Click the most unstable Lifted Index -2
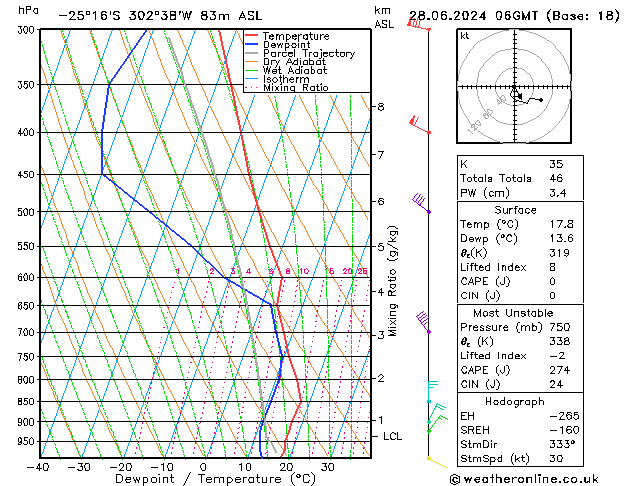629x486 pixels. pyautogui.click(x=557, y=356)
